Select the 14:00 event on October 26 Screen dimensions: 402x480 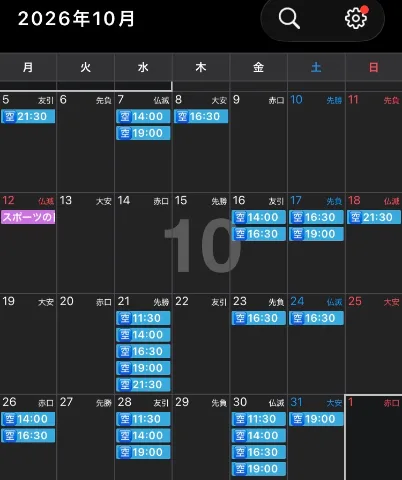click(x=28, y=419)
